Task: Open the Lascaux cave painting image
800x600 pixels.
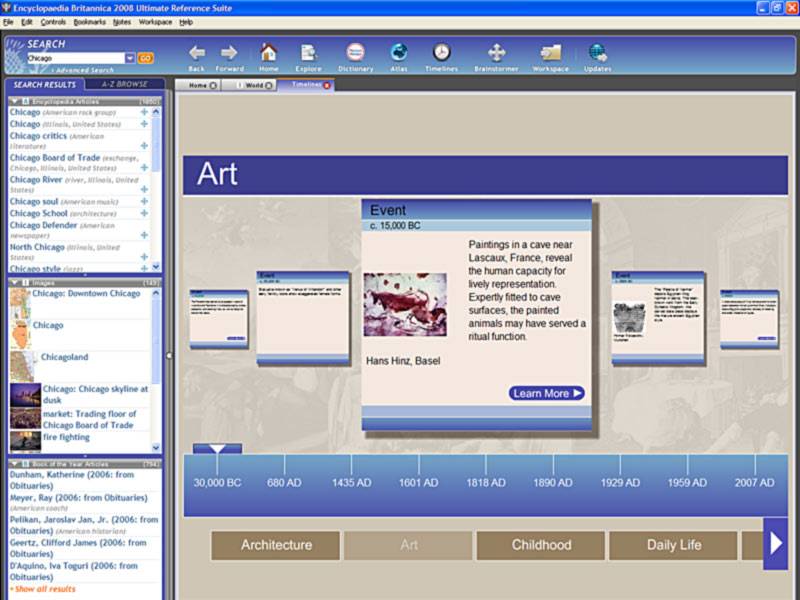Action: coord(405,305)
